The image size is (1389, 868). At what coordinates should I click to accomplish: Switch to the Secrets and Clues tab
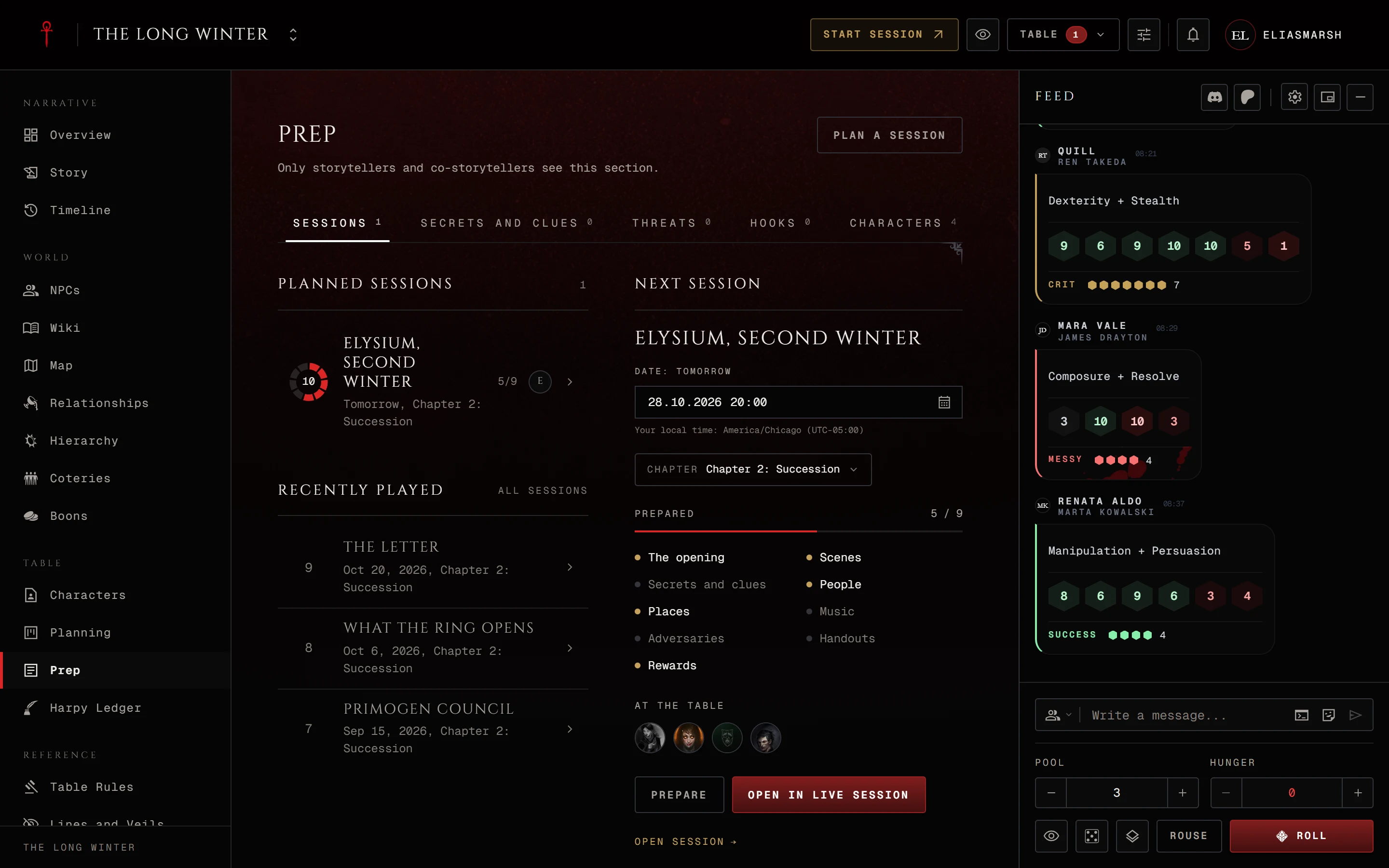pos(506,223)
